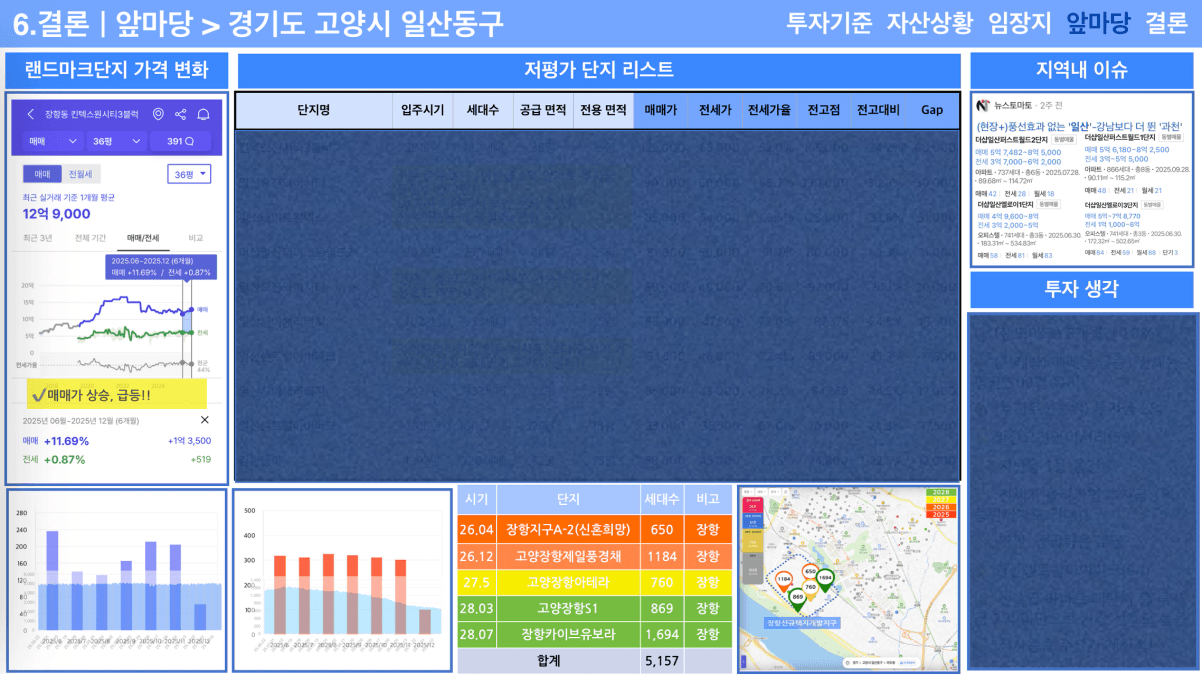Viewport: 1202px width, 674px height.
Task: Go to the 투자기준 section in top navigation
Action: (829, 23)
